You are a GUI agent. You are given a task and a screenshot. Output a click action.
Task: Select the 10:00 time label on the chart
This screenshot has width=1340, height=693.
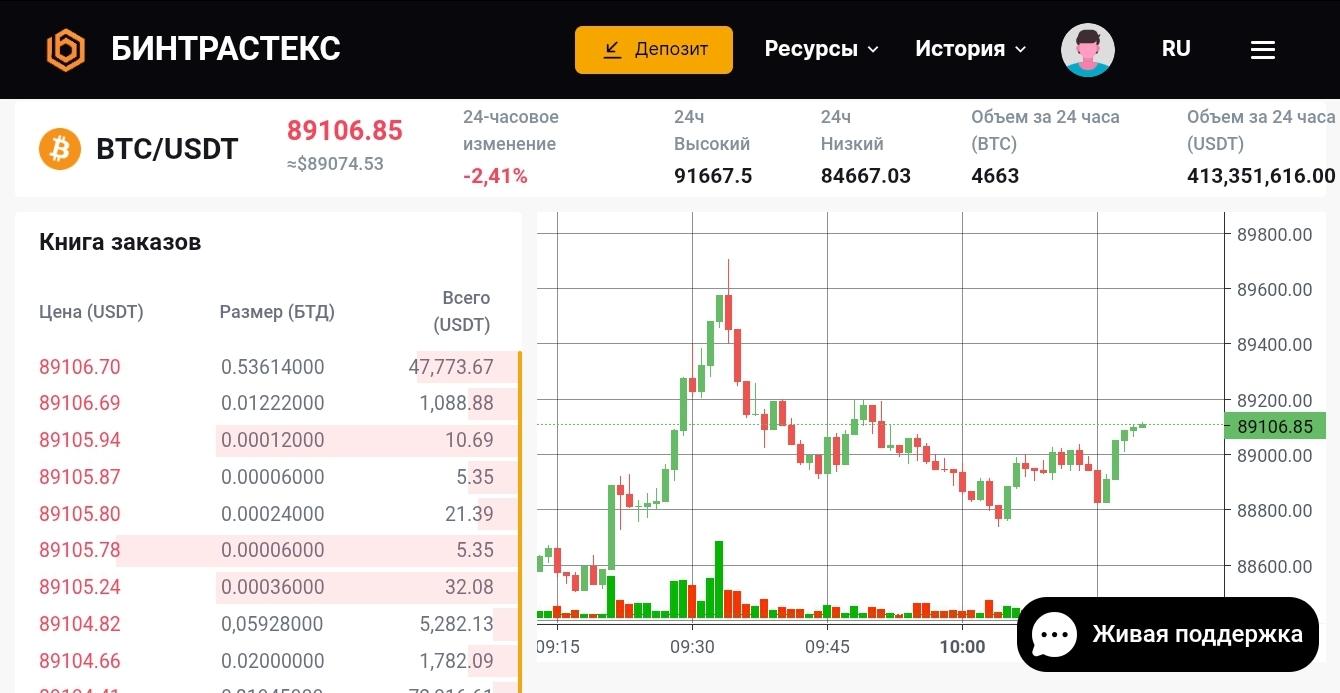point(962,647)
